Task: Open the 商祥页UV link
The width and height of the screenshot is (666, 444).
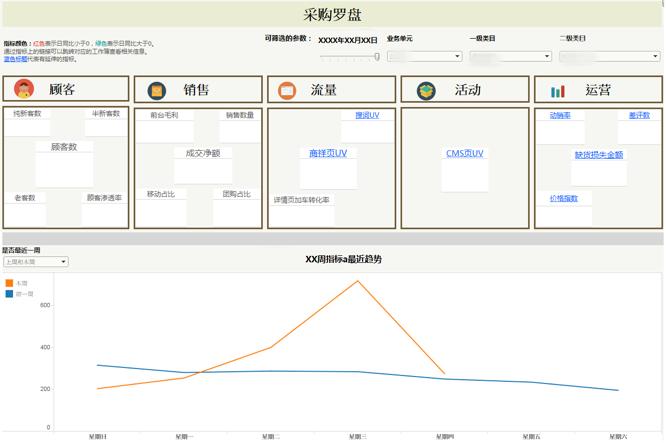Action: 328,153
